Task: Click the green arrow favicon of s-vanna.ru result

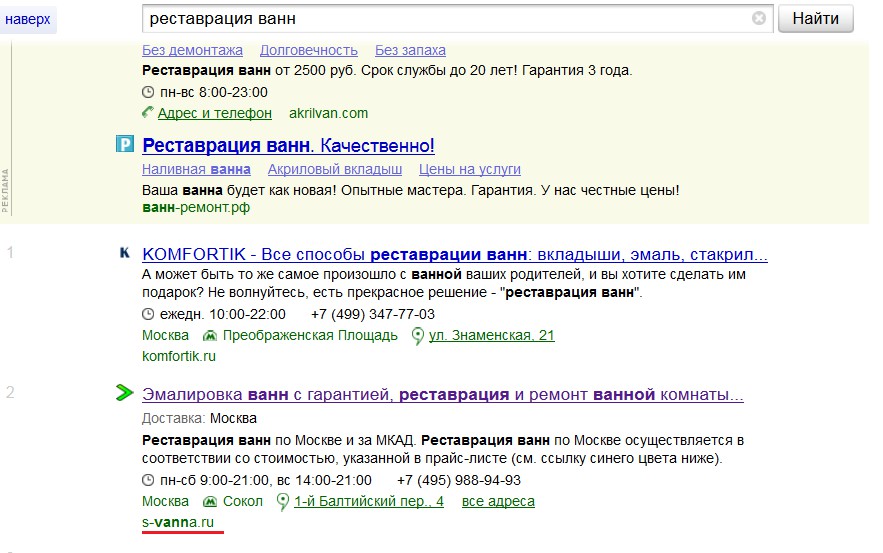Action: click(x=124, y=393)
